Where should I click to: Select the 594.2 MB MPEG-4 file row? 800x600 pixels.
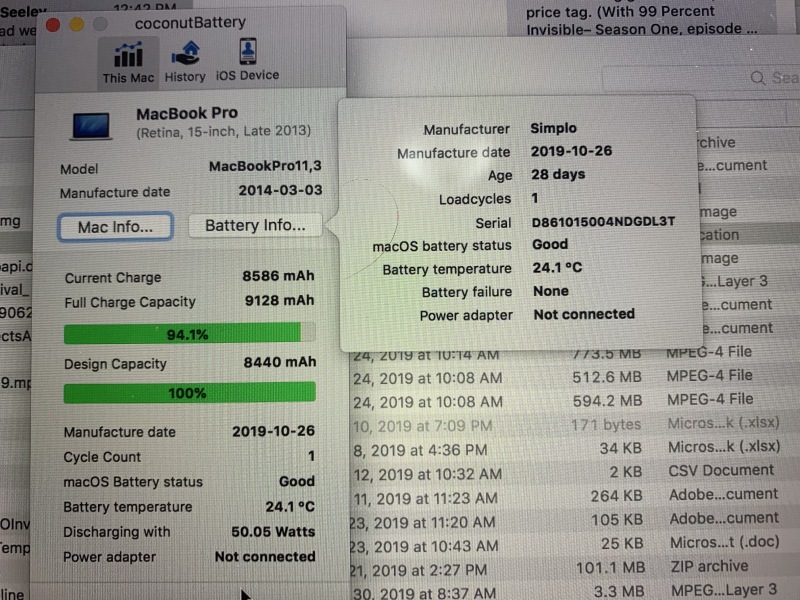pos(574,401)
